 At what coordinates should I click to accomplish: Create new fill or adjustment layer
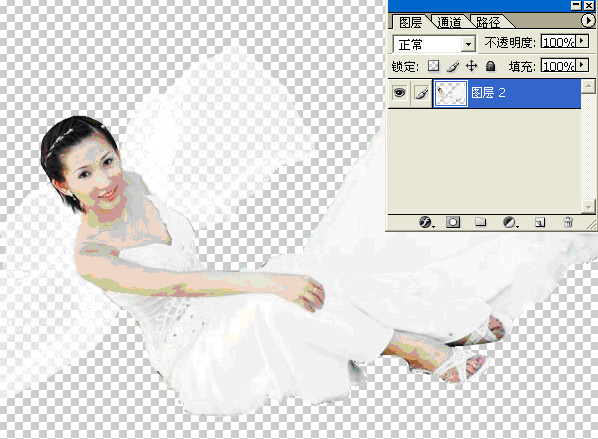click(510, 222)
